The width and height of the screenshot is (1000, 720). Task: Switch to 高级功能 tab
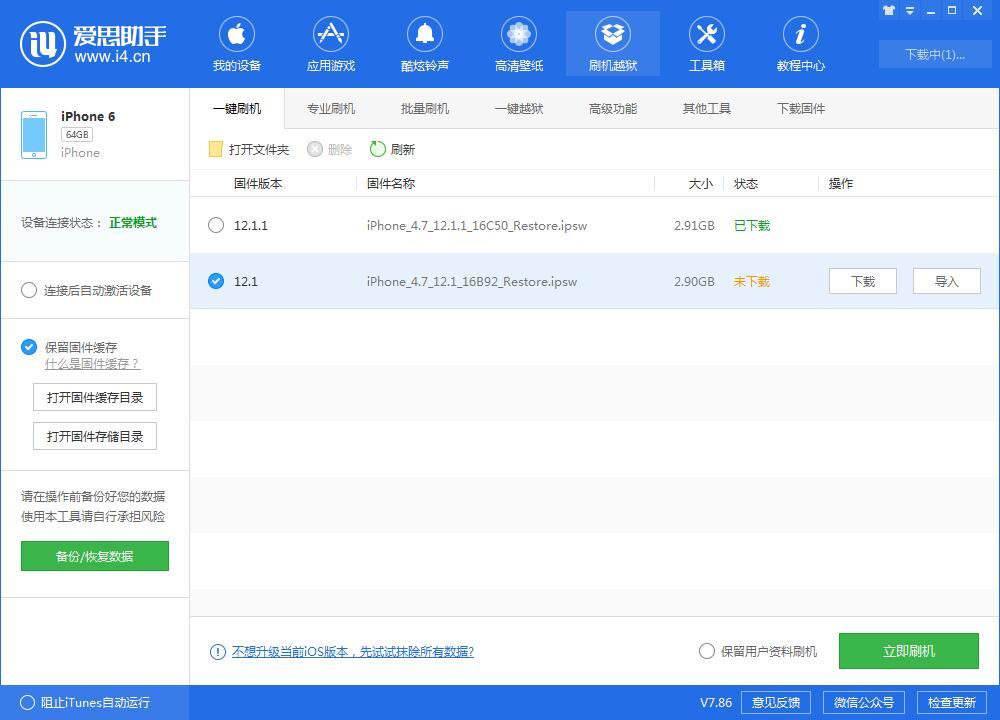click(613, 108)
